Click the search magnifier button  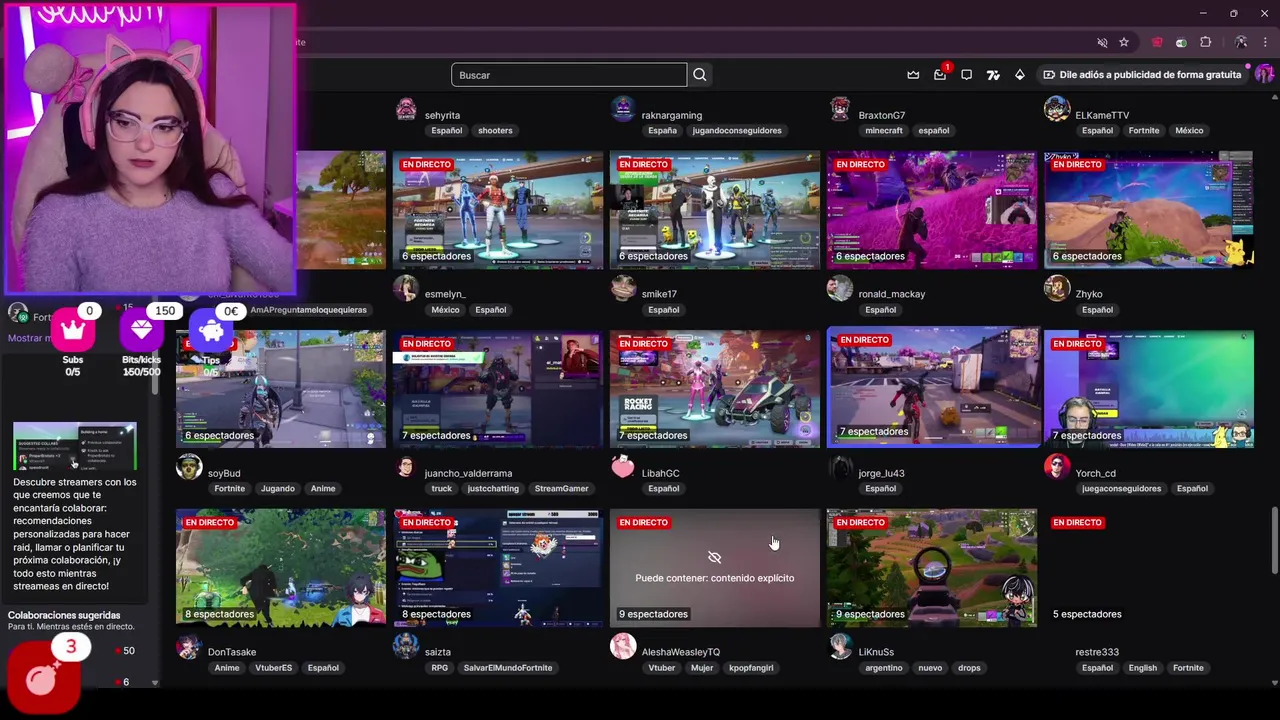point(700,75)
